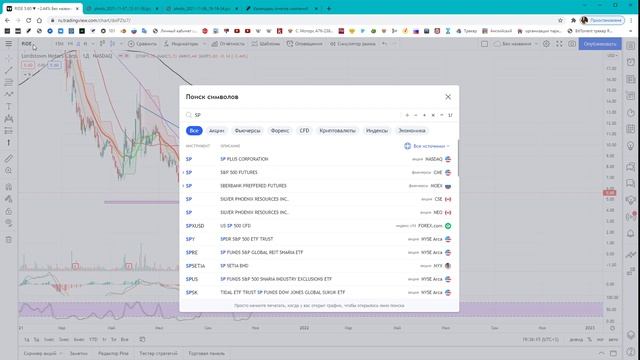Choose SILVER PHOENIX RESOURCES on NEO
640x360 pixels.
318,212
